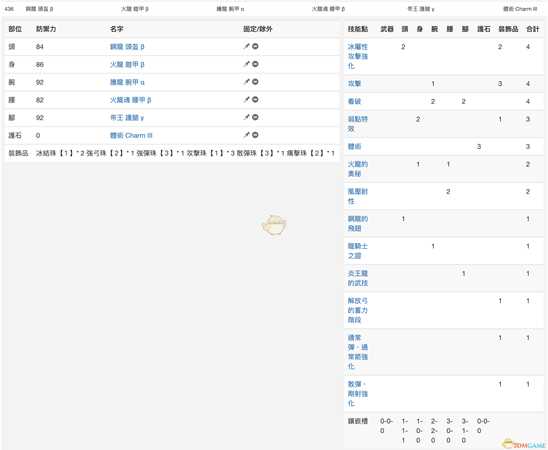Open the 帝王 護腿 γ armor link
Screen dimensions: 548x450
pos(127,118)
